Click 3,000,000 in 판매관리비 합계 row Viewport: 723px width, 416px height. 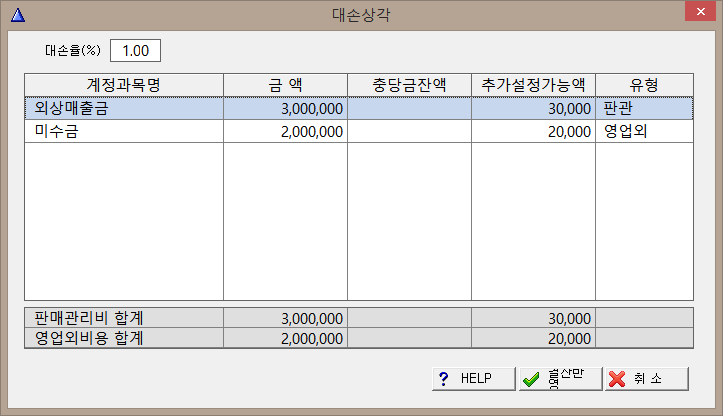[312, 319]
